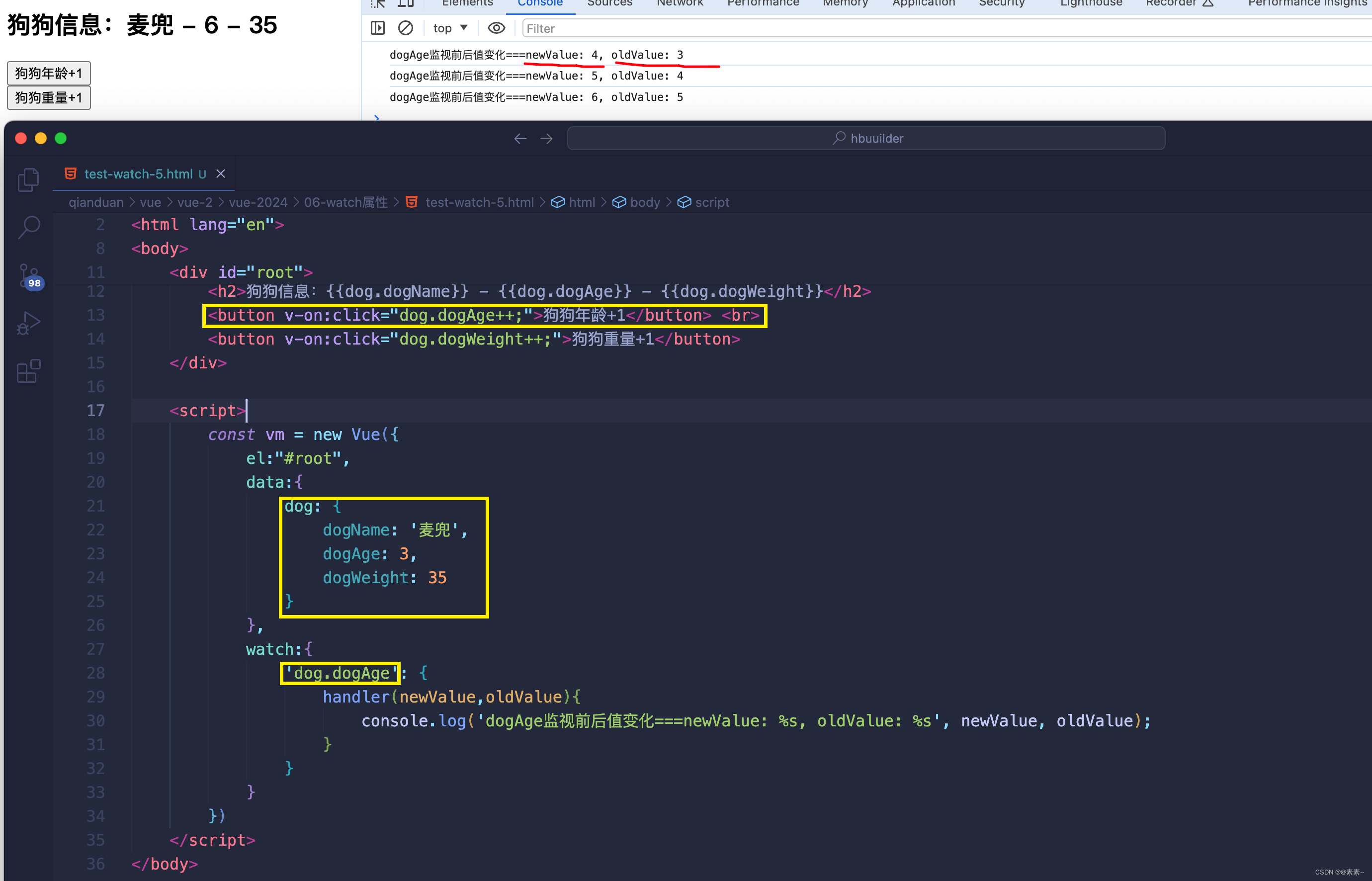Toggle the DevTools console sidebar icon
The image size is (1372, 881).
[378, 28]
